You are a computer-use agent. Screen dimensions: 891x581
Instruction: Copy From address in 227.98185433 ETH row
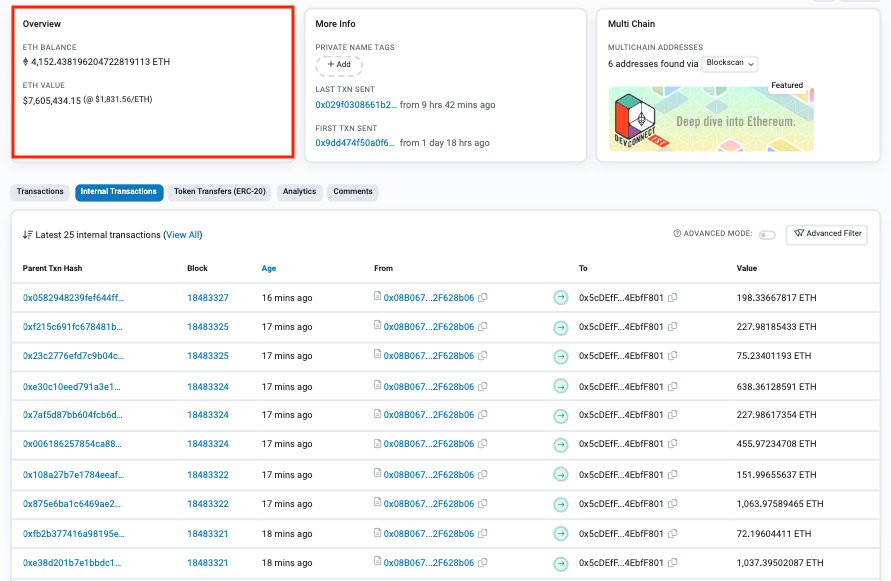point(482,326)
